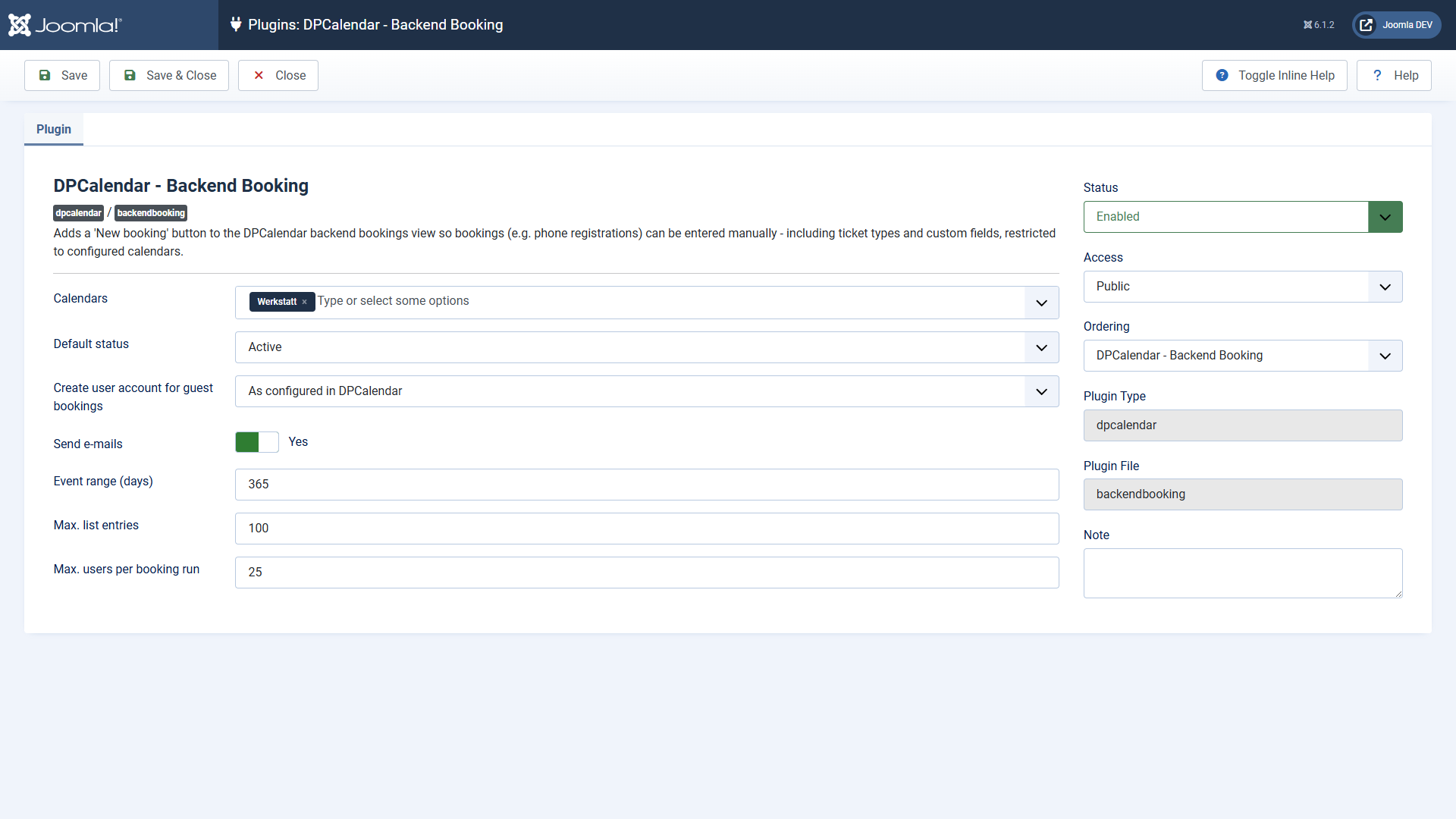This screenshot has height=819, width=1456.
Task: Open the Help button
Action: coord(1394,76)
